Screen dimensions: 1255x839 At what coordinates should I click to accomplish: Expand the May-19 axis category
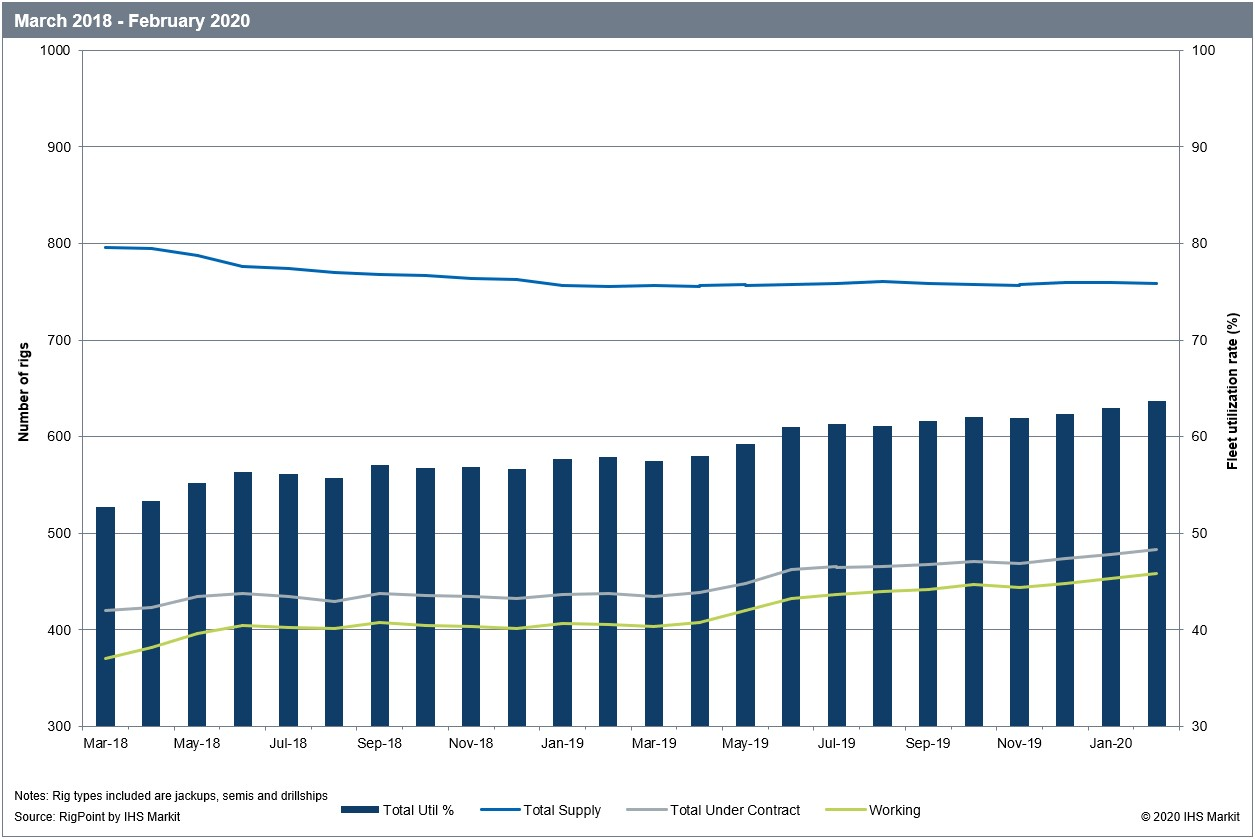[x=745, y=744]
